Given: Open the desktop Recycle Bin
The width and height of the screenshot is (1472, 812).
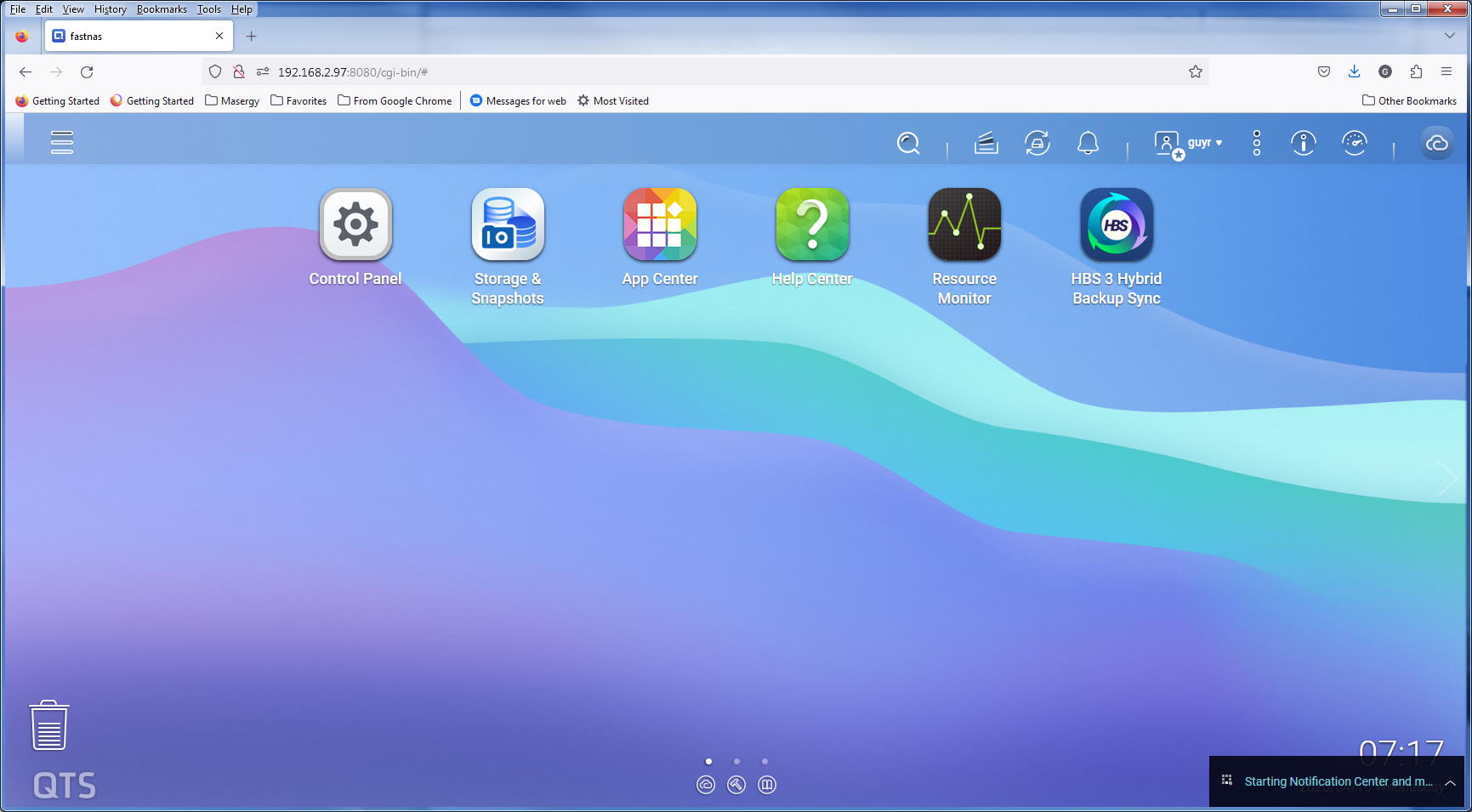Looking at the screenshot, I should pos(49,725).
